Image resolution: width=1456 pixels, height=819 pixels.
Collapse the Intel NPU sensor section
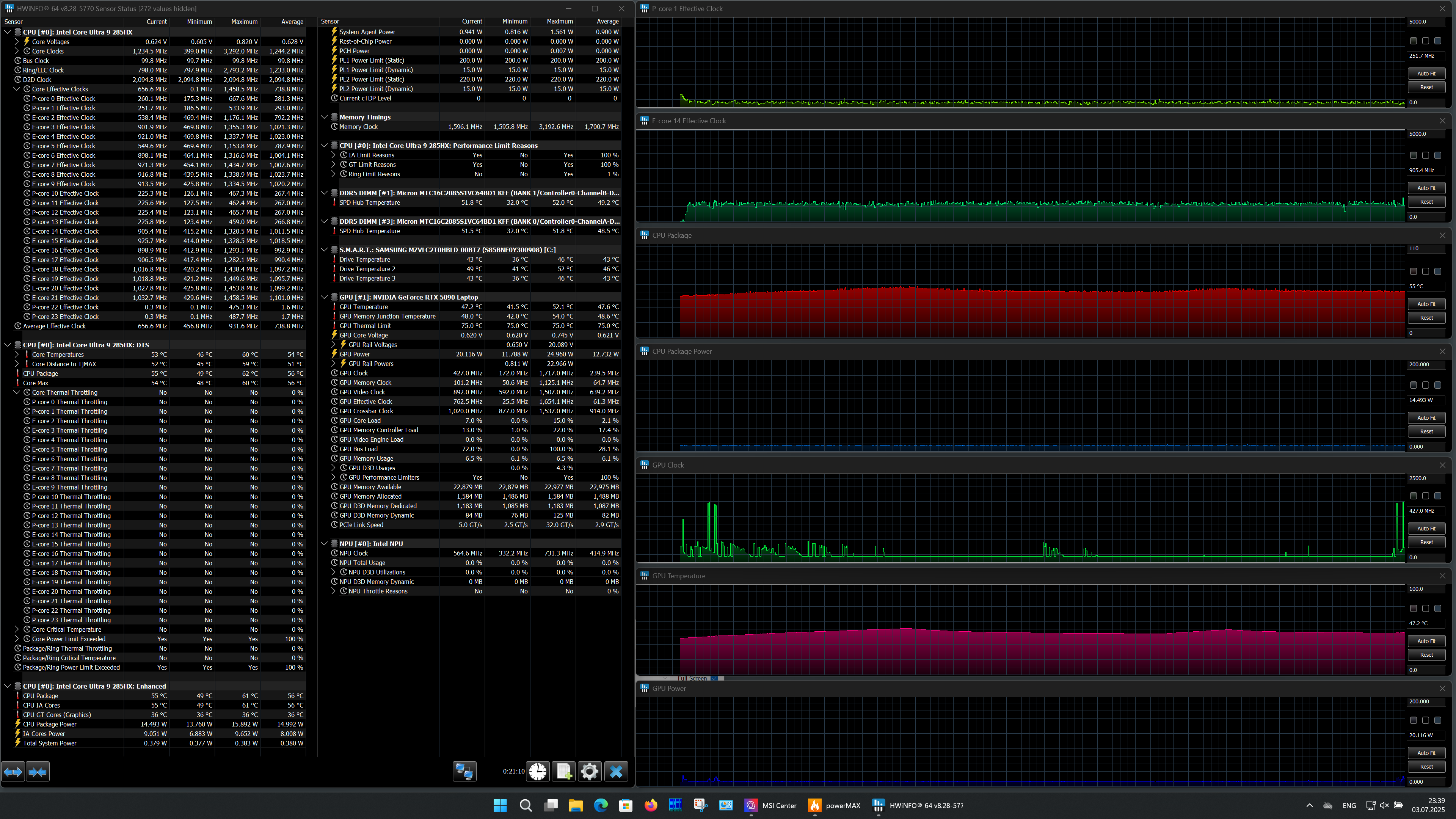click(325, 544)
